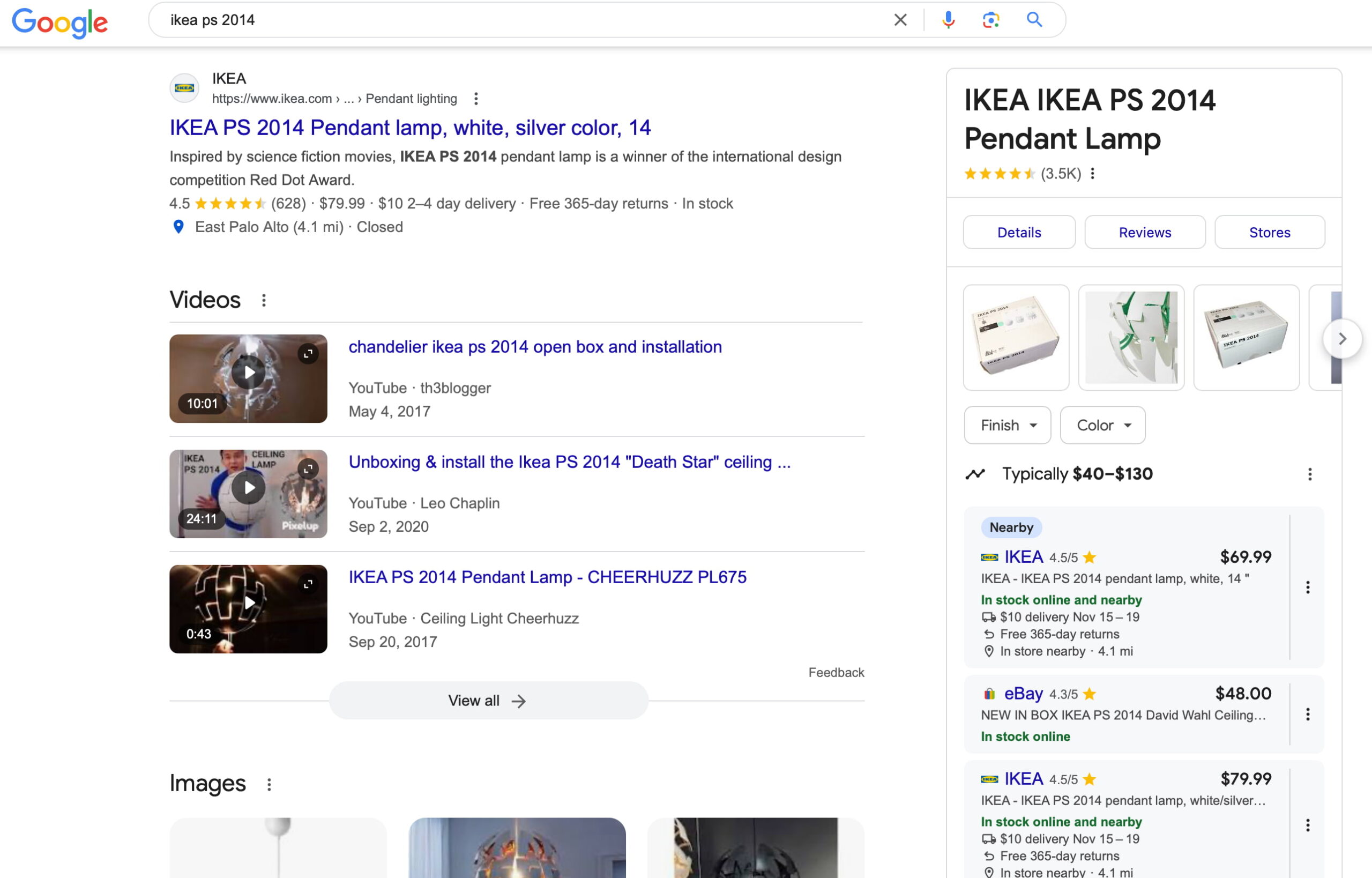Start voice search with the microphone icon

948,20
